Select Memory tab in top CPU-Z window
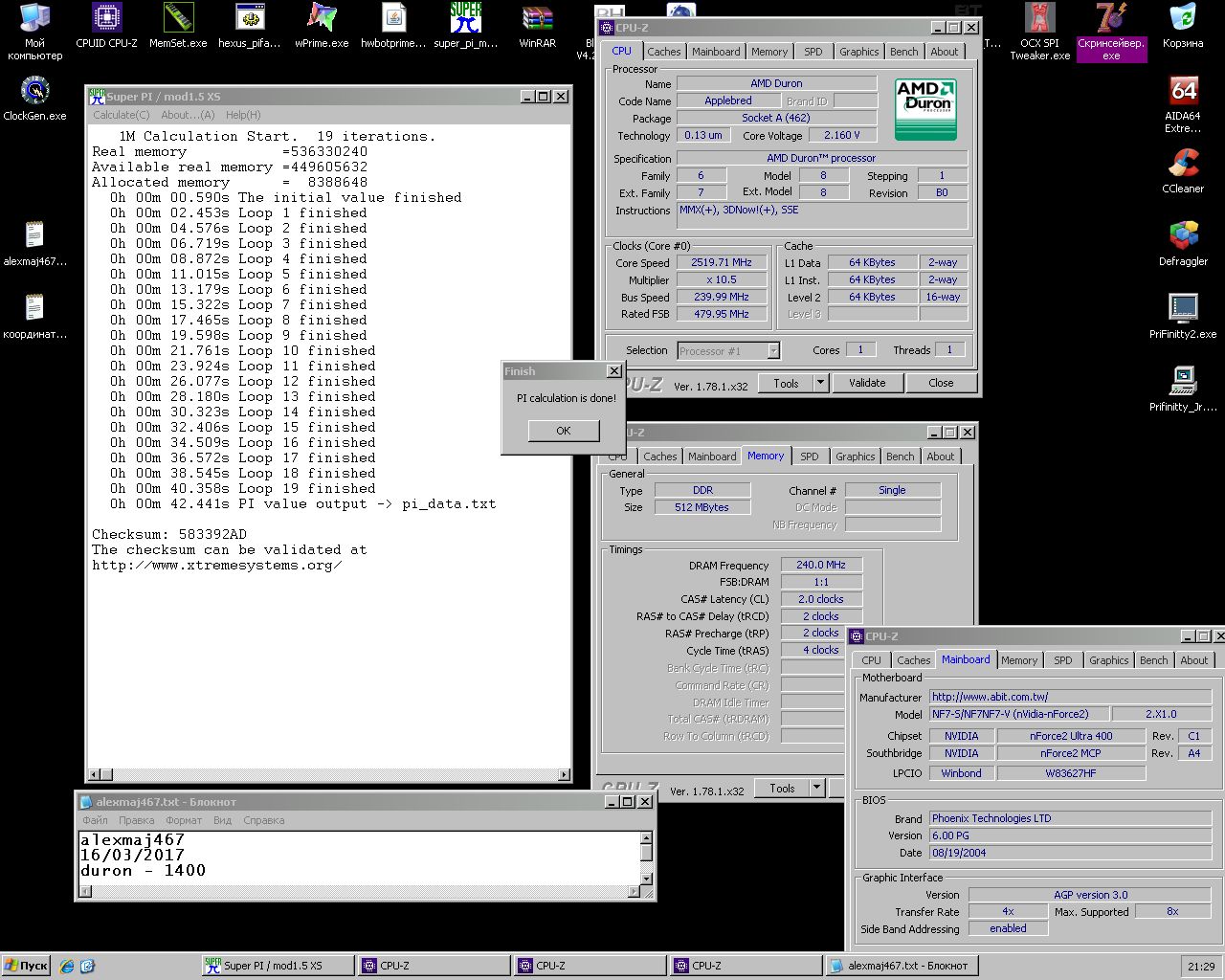Viewport: 1225px width, 980px height. (769, 52)
